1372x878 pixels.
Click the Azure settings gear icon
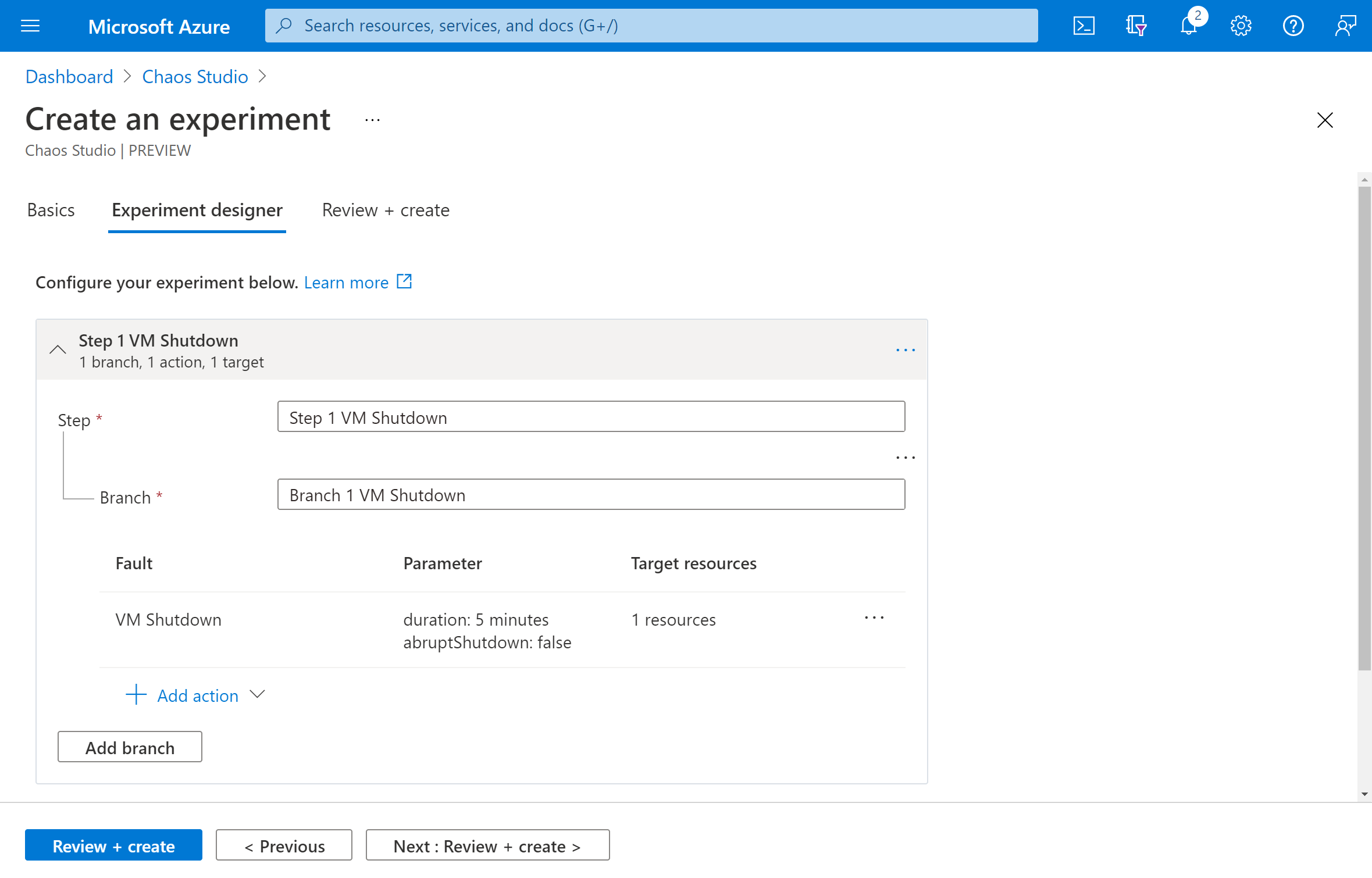tap(1240, 26)
